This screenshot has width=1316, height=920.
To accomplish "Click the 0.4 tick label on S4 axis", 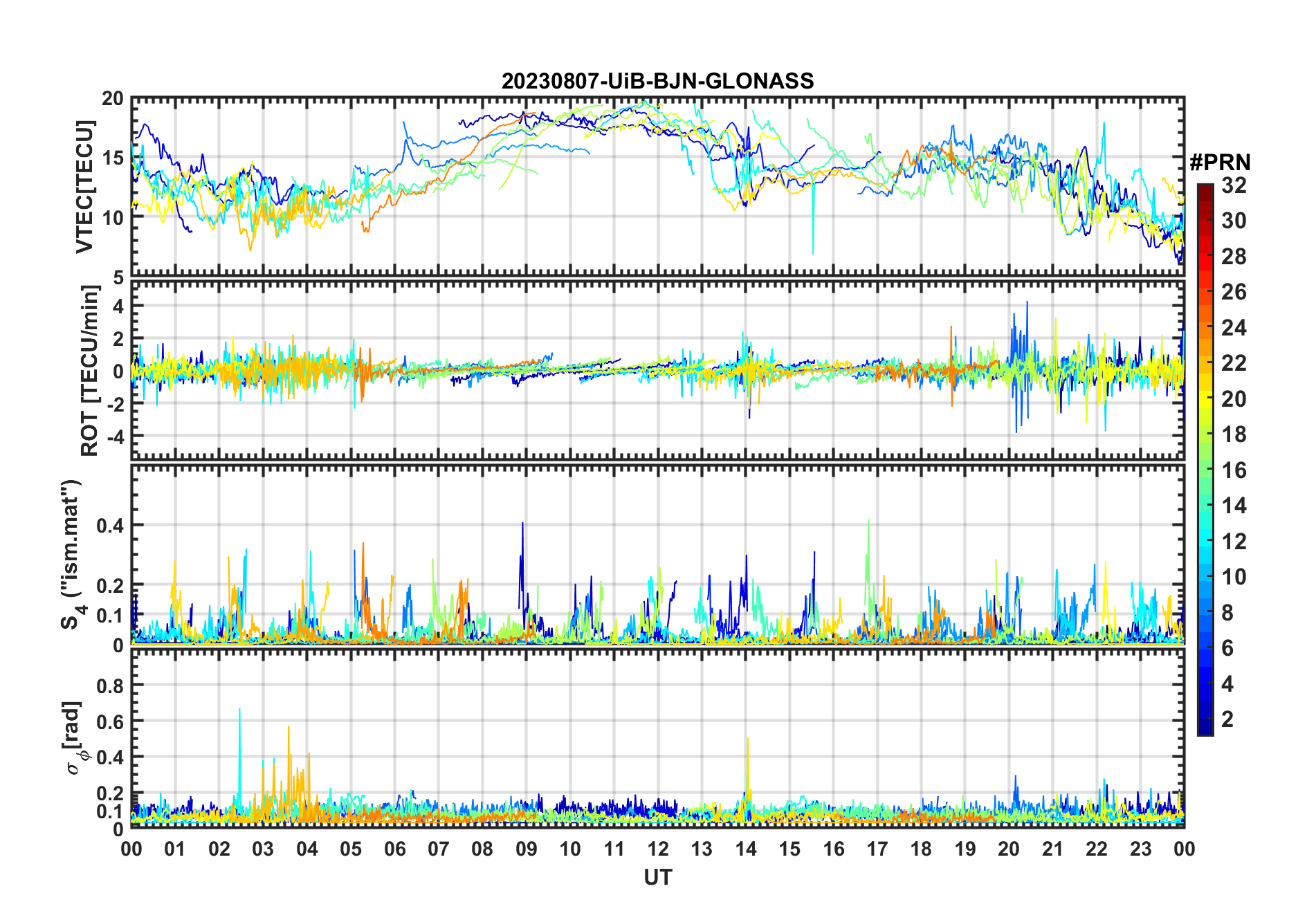I will tap(109, 526).
